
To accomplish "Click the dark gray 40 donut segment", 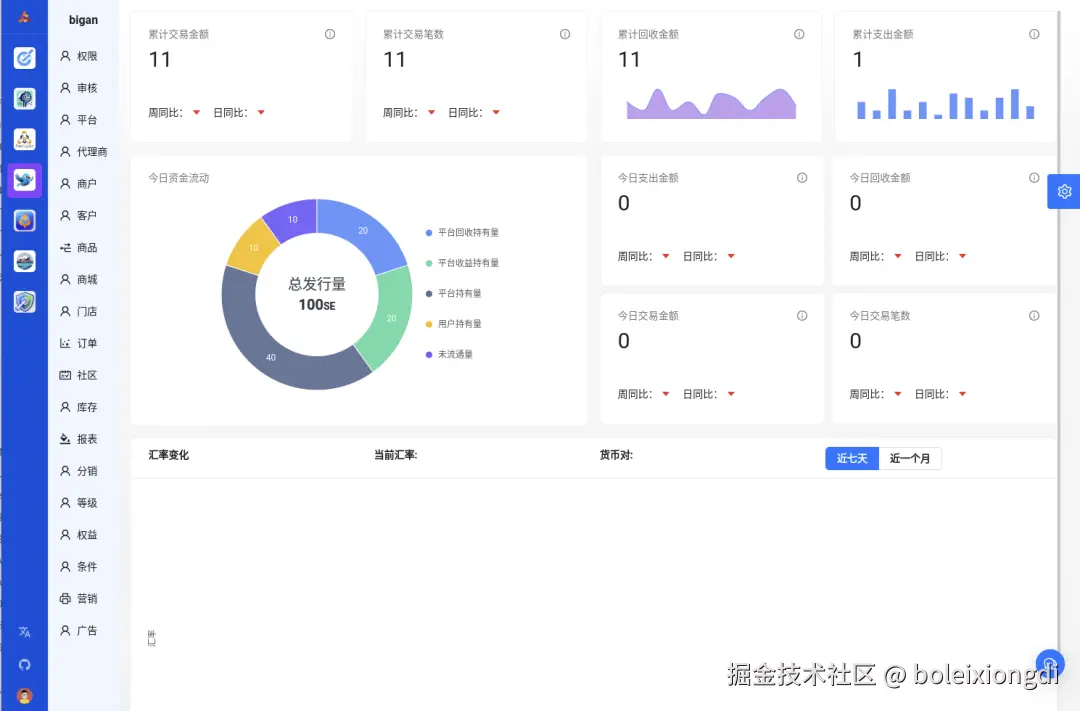I will (271, 357).
